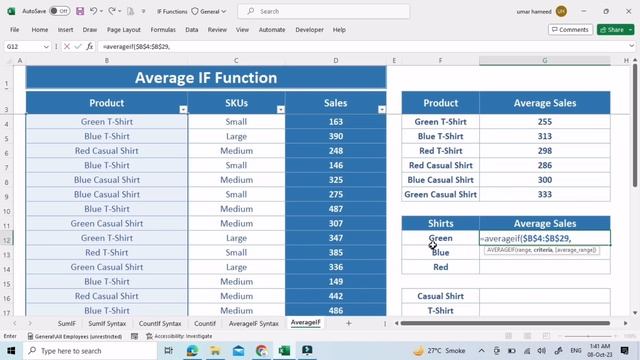This screenshot has width=640, height=360.
Task: Click the Redo arrow icon
Action: 112,11
